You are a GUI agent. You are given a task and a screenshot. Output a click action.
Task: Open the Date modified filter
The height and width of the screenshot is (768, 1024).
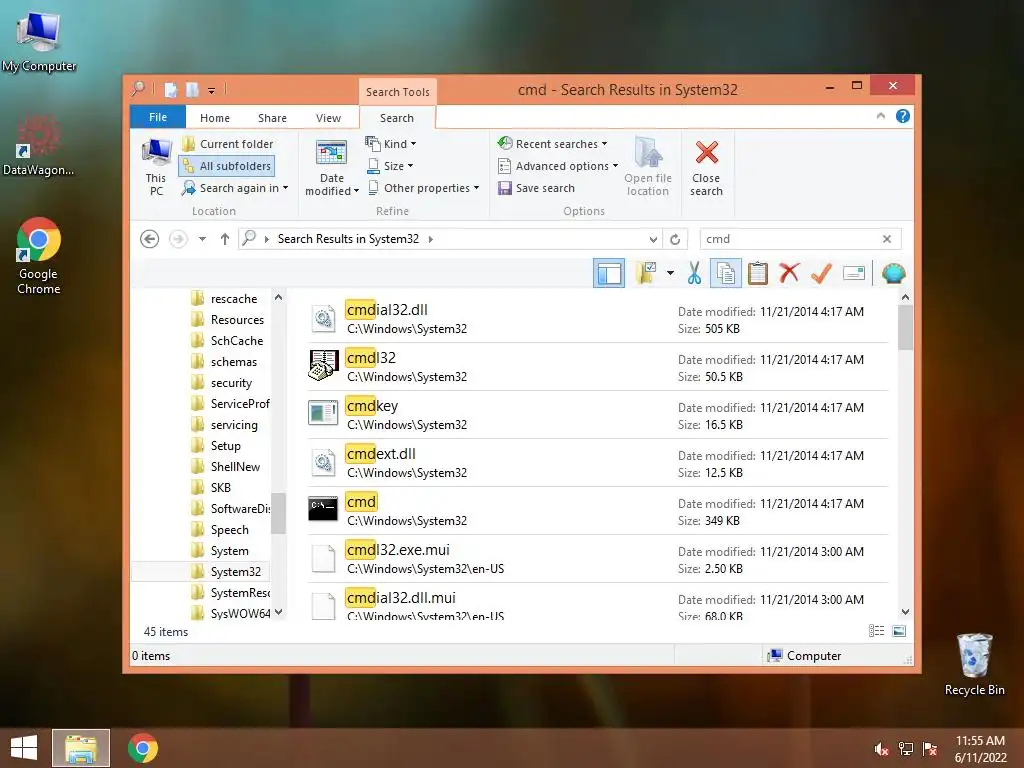tap(332, 167)
